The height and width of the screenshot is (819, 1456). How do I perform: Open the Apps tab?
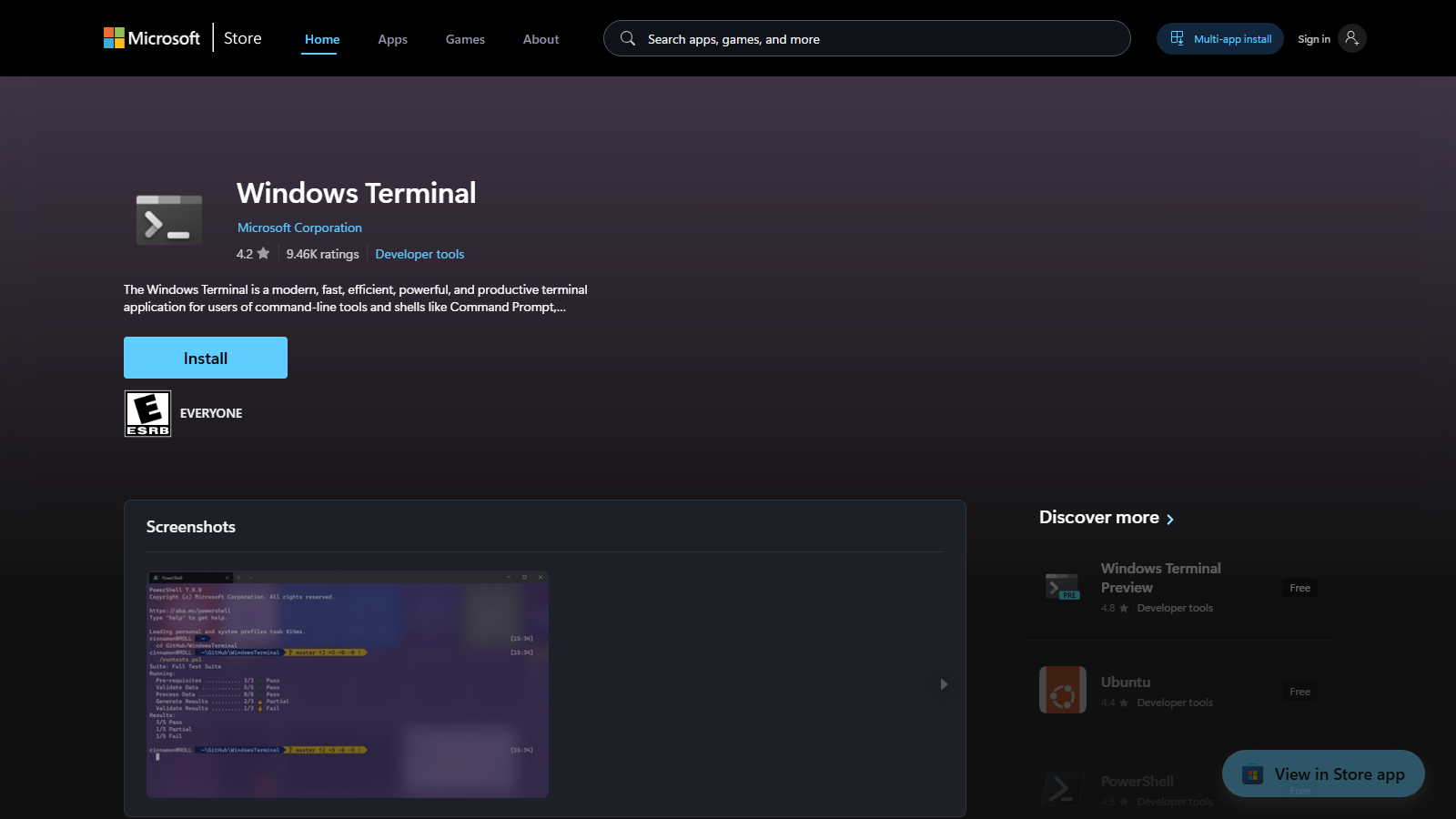click(392, 39)
